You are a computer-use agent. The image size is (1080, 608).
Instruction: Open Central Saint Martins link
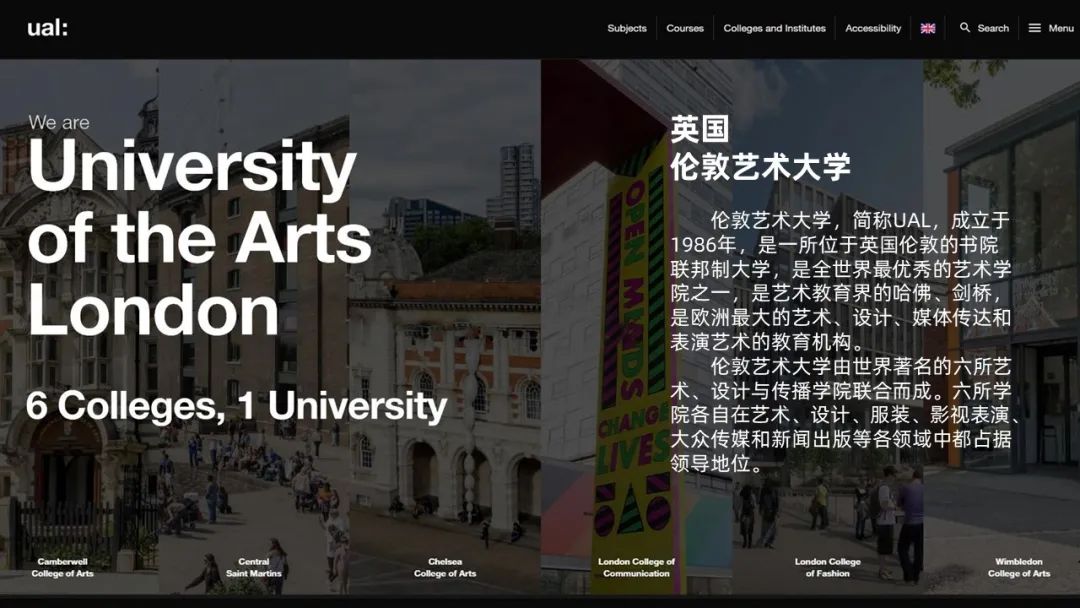pyautogui.click(x=253, y=567)
